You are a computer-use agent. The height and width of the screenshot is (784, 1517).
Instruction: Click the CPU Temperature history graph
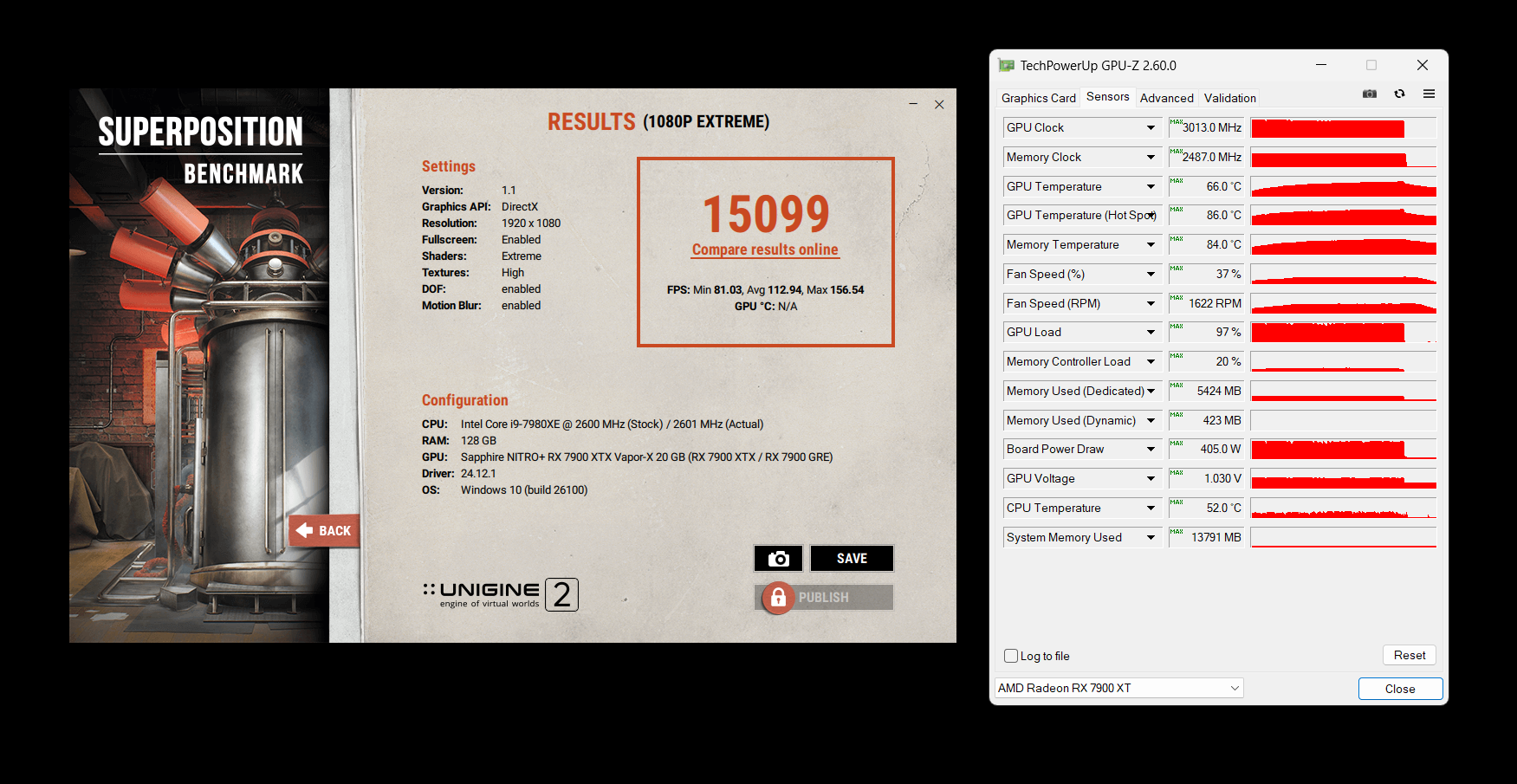click(x=1344, y=508)
